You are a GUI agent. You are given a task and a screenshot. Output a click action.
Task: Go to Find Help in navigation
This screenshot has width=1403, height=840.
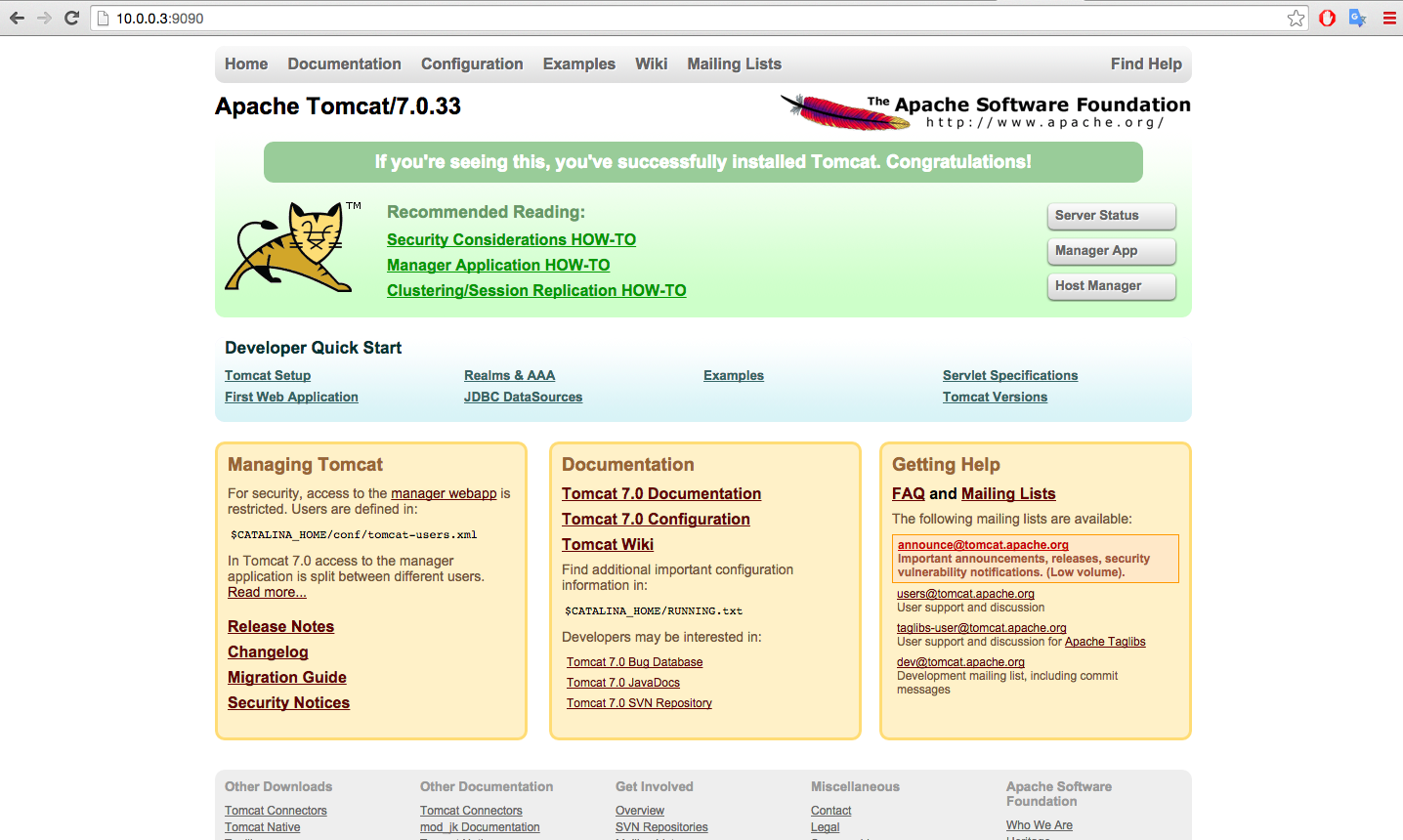tap(1145, 63)
